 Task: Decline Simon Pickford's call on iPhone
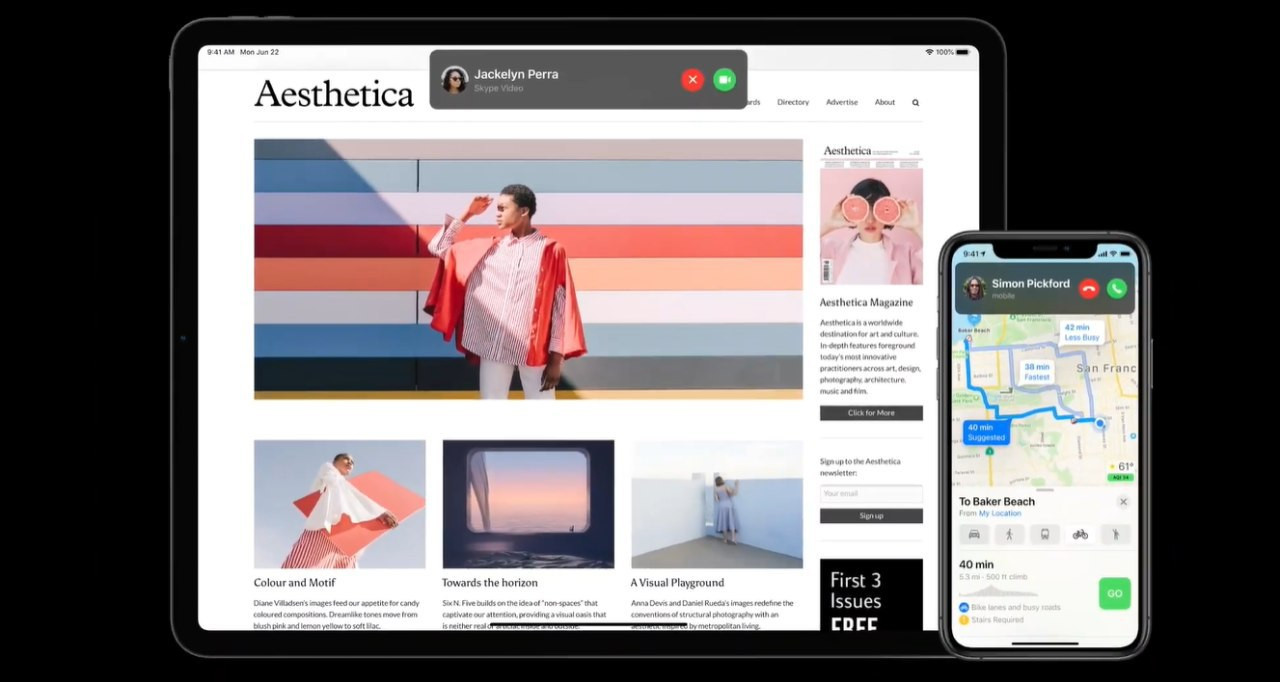[1089, 289]
